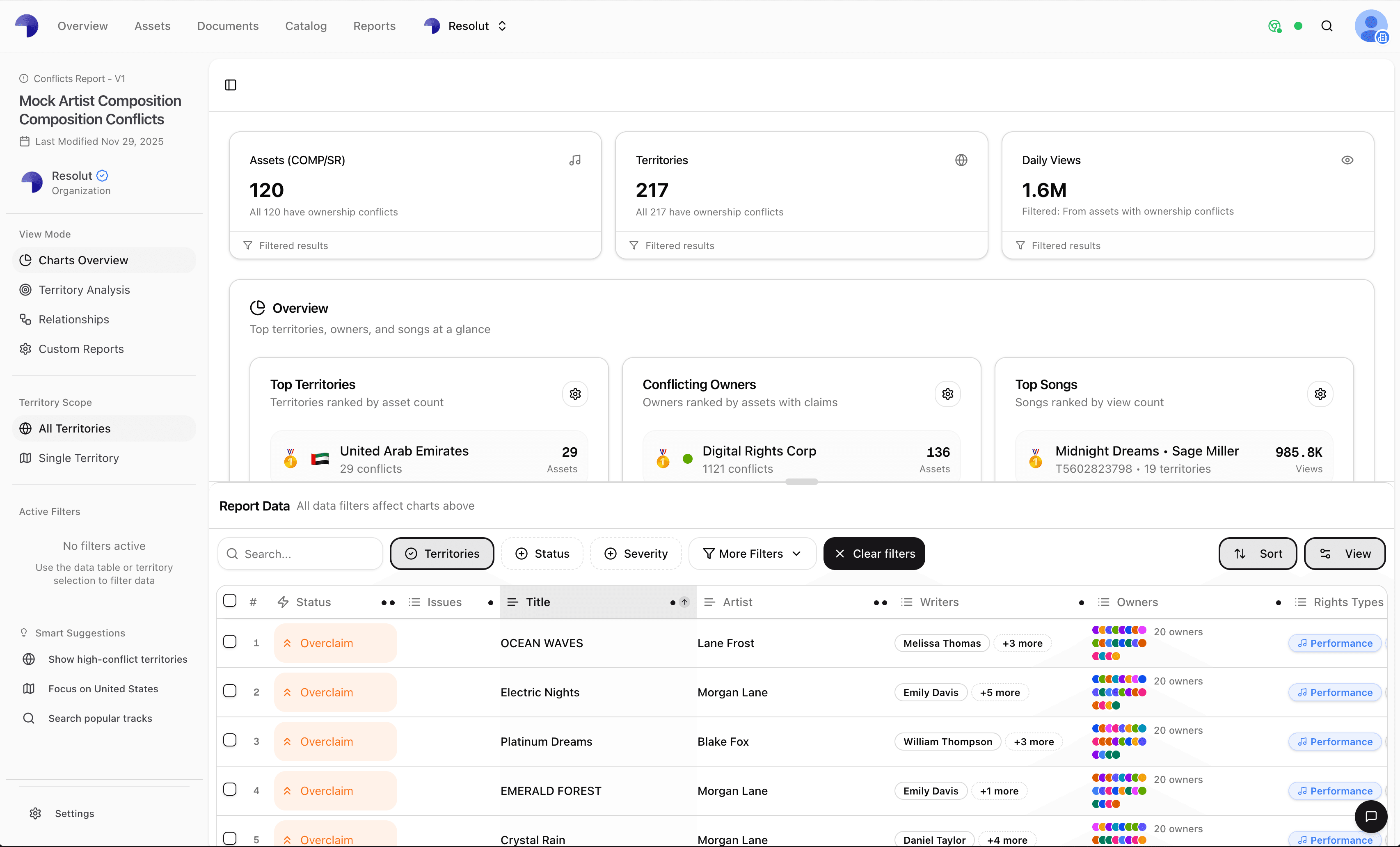This screenshot has width=1400, height=847.
Task: Expand the More Filters dropdown
Action: (752, 553)
